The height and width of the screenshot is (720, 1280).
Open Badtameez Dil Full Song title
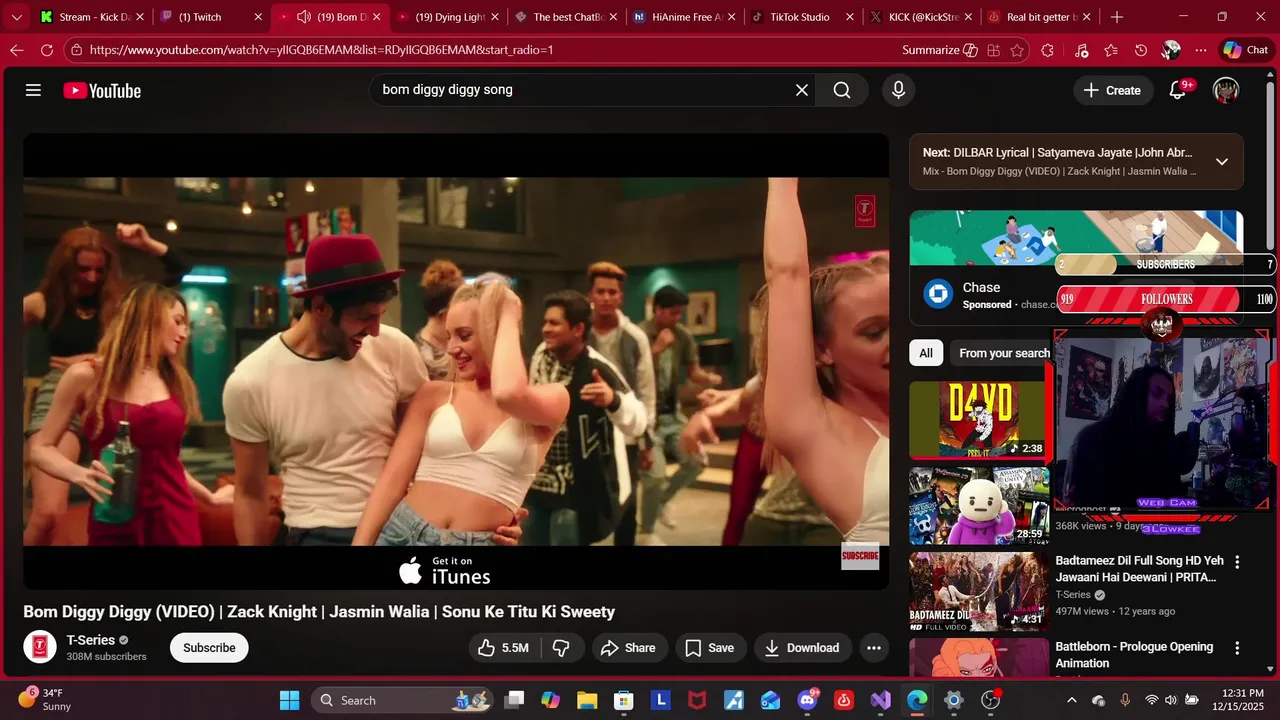coord(1140,569)
